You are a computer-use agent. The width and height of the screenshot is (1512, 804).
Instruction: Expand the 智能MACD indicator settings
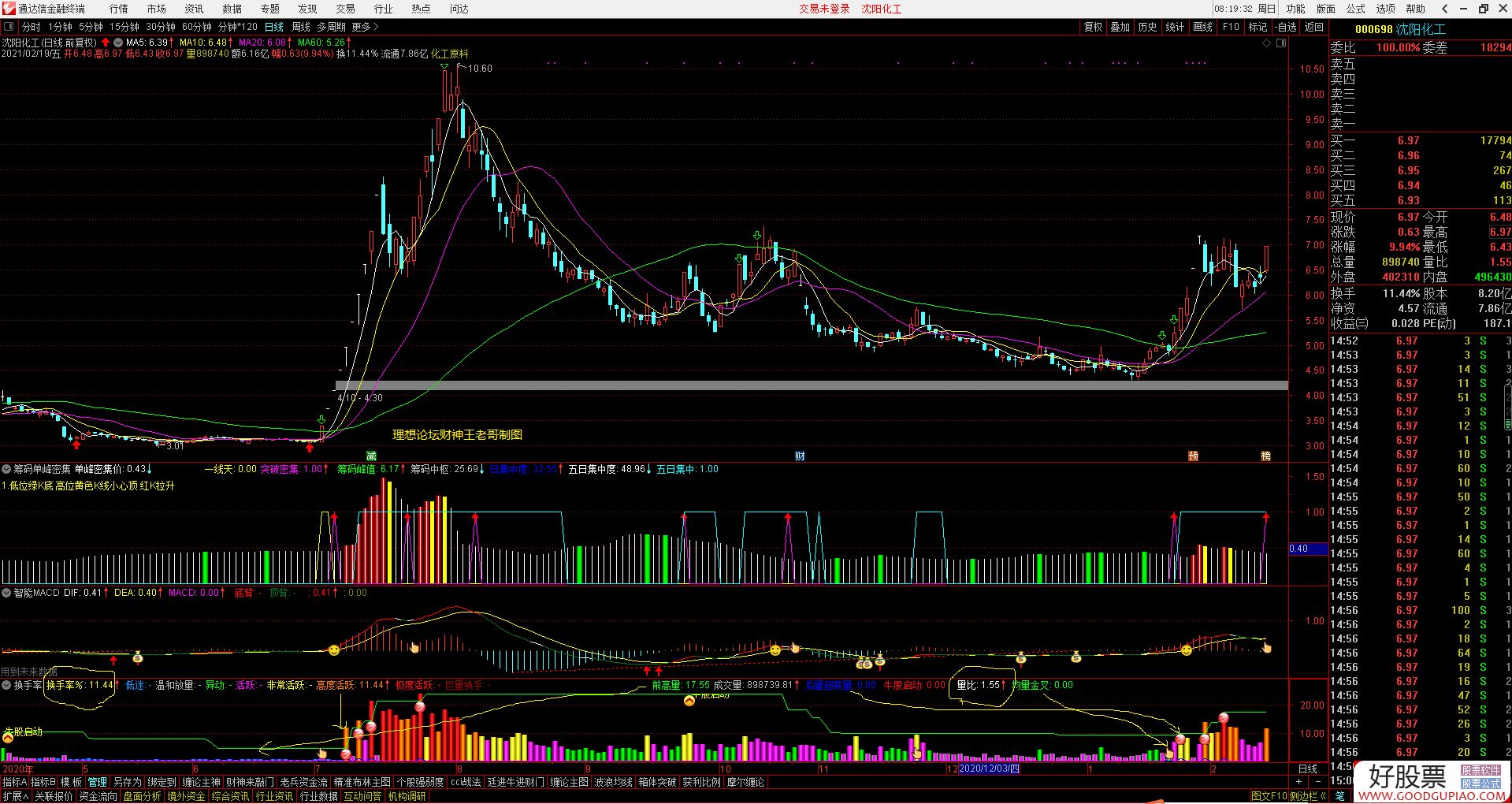(x=6, y=593)
